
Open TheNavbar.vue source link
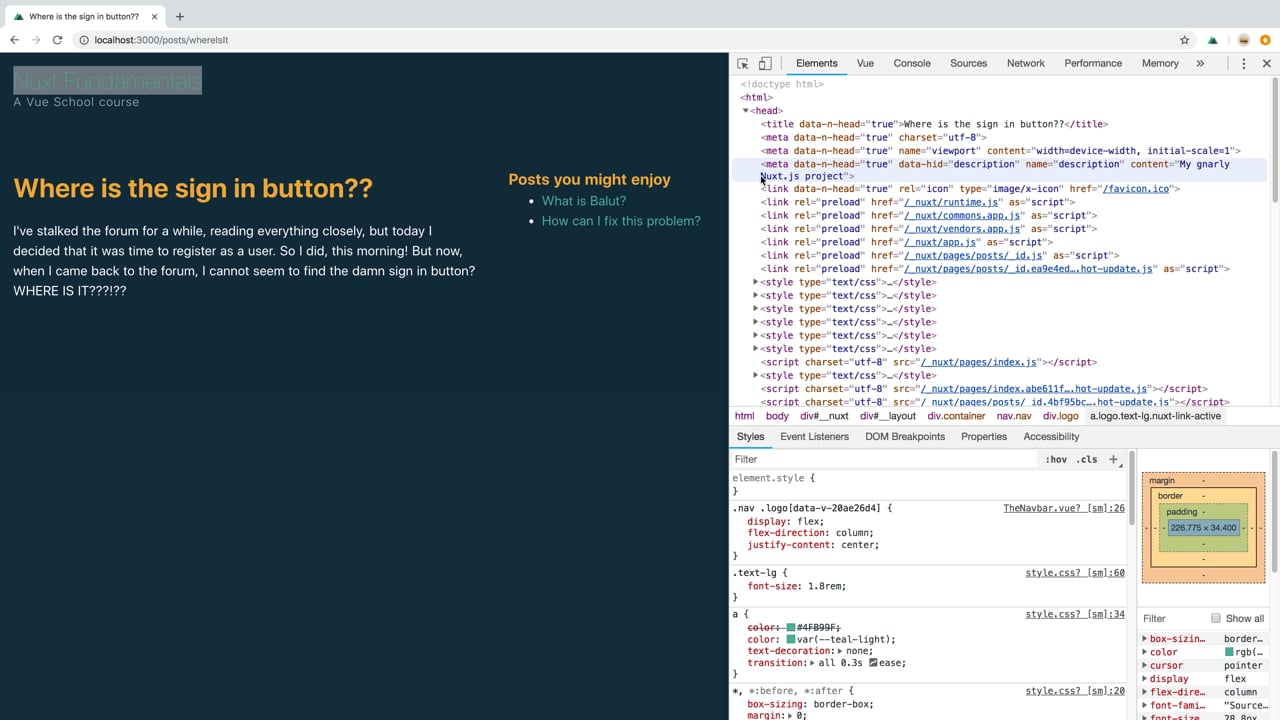tap(1064, 508)
